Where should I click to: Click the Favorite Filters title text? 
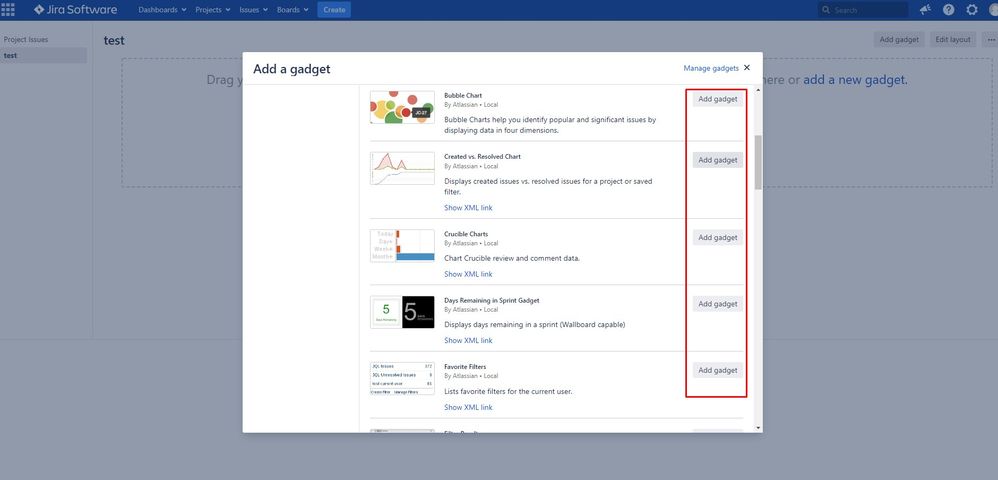[x=465, y=367]
